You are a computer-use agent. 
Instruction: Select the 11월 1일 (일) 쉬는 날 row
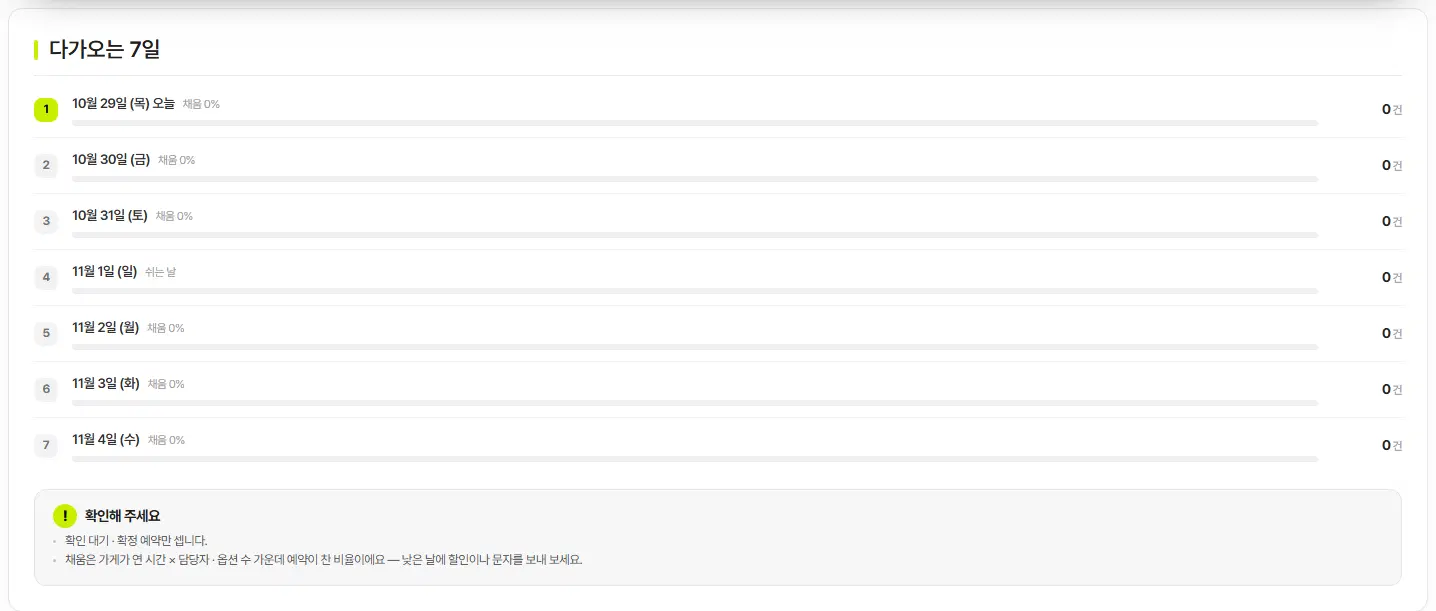point(718,278)
